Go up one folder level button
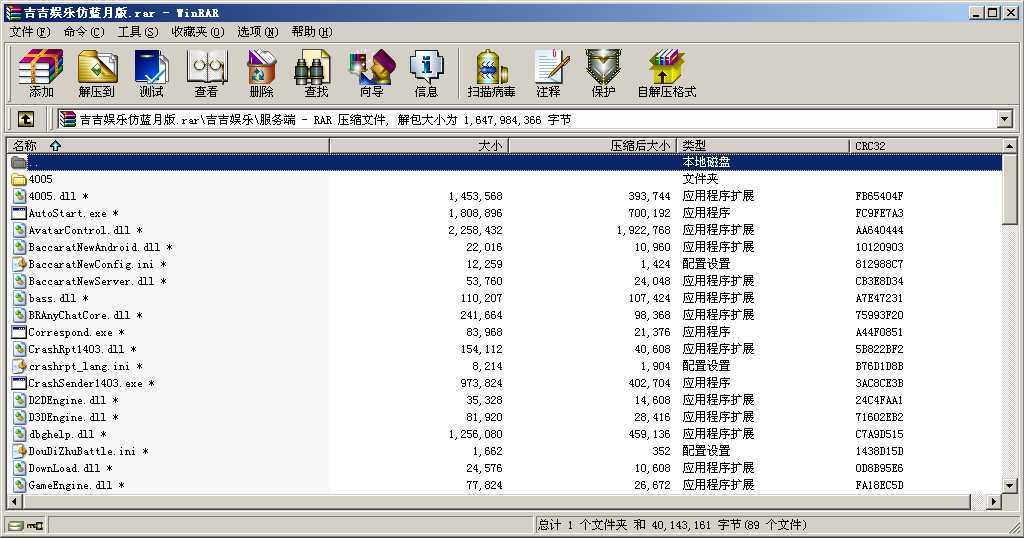This screenshot has width=1024, height=538. 26,119
